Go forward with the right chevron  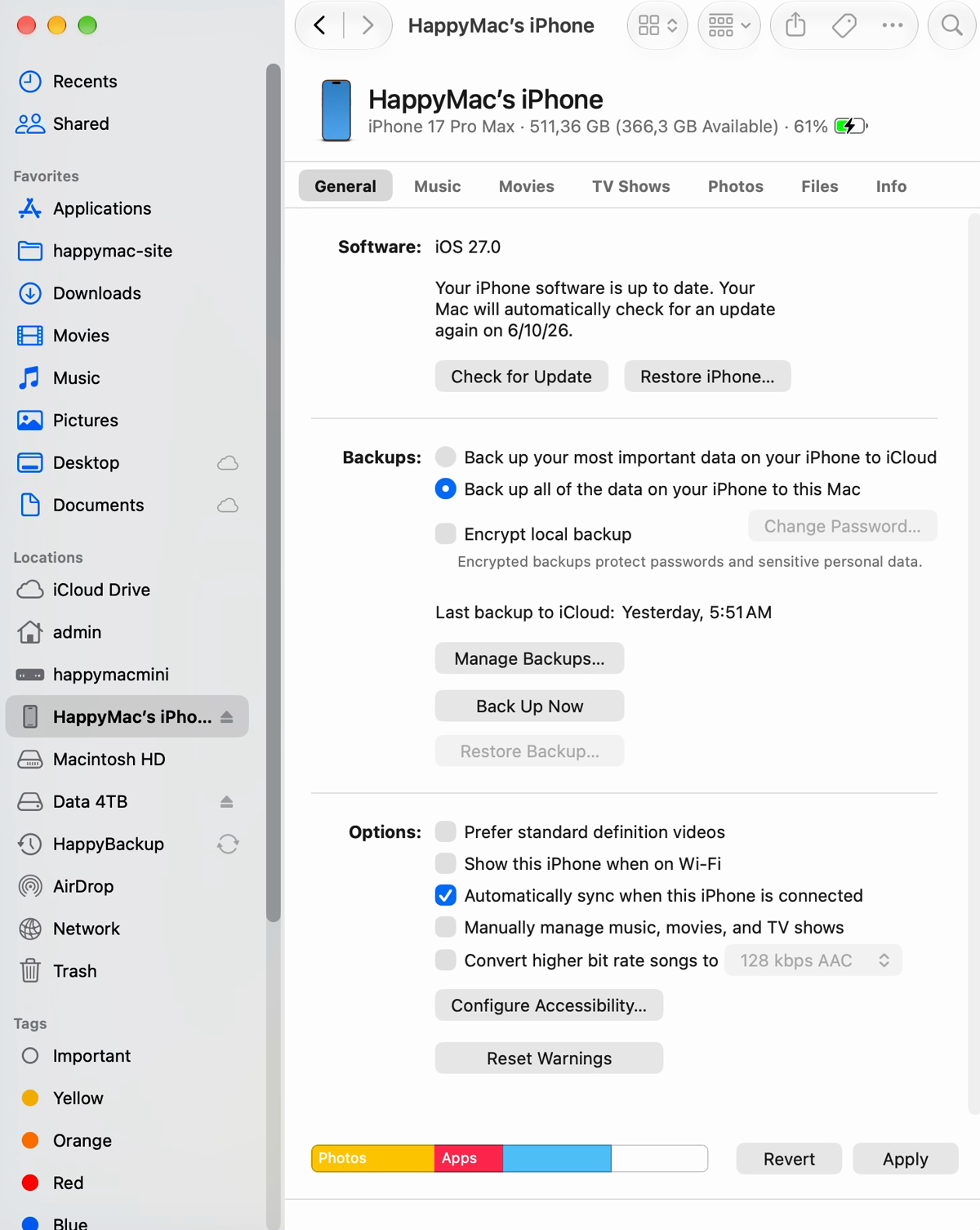tap(367, 25)
